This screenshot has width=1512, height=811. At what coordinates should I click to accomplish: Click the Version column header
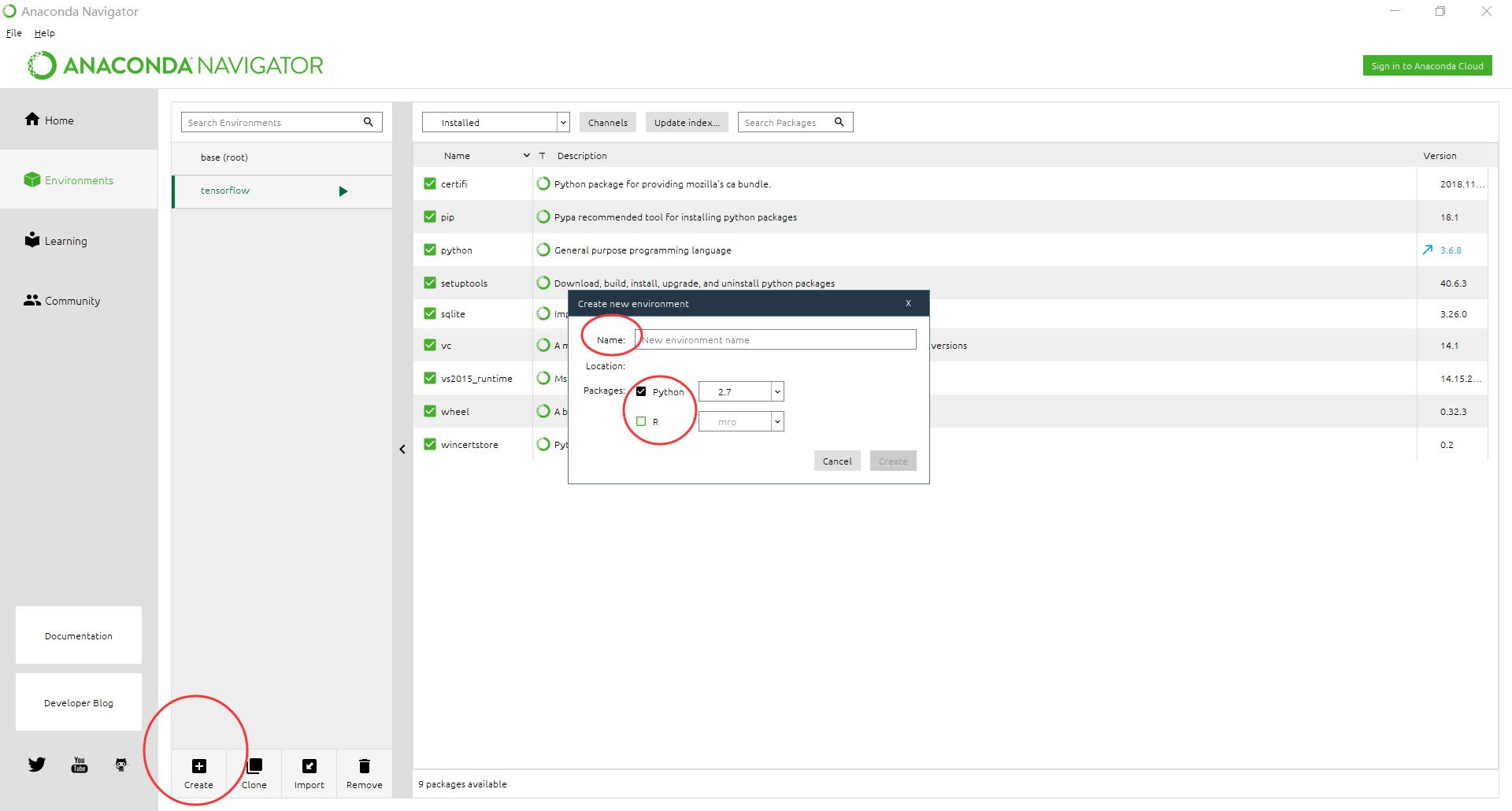pyautogui.click(x=1440, y=156)
